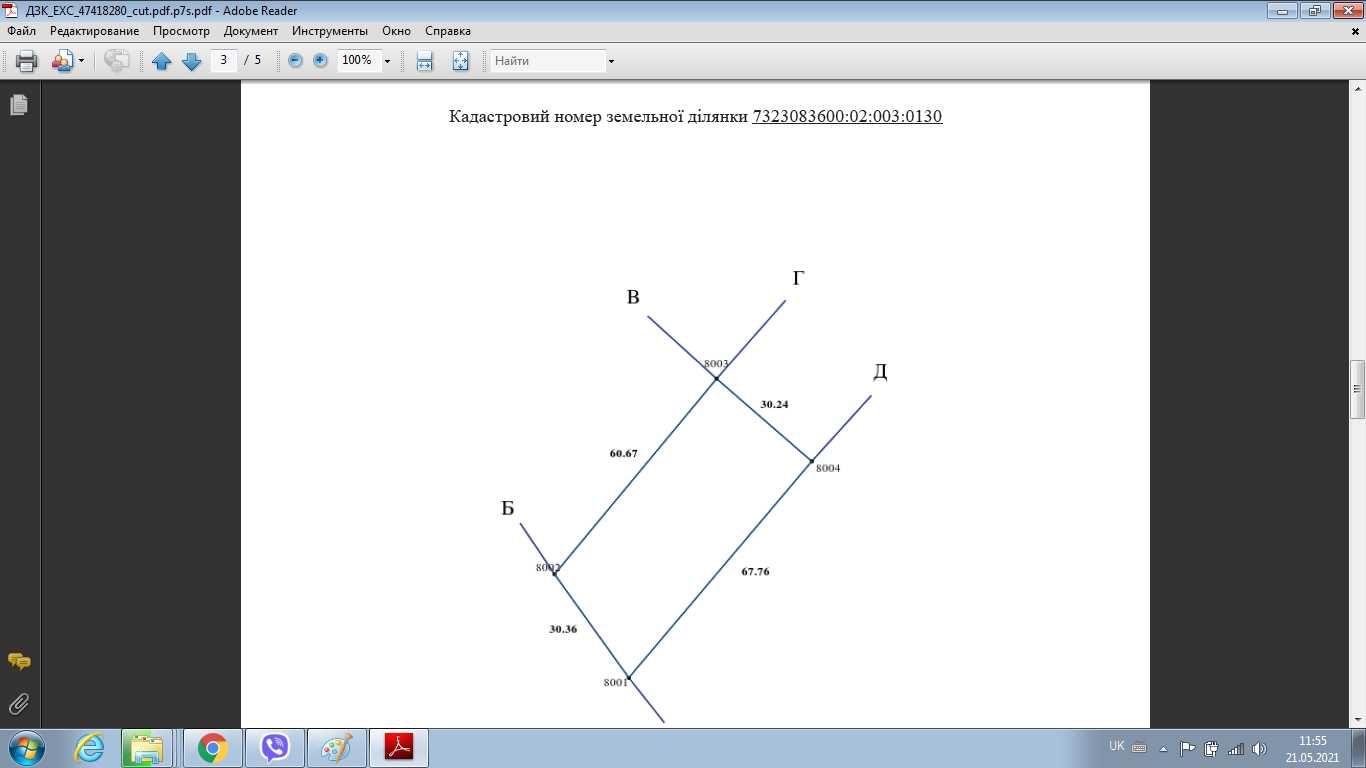Screen dimensions: 1366x768
Task: Click dimension label 67.76
Action: (755, 571)
